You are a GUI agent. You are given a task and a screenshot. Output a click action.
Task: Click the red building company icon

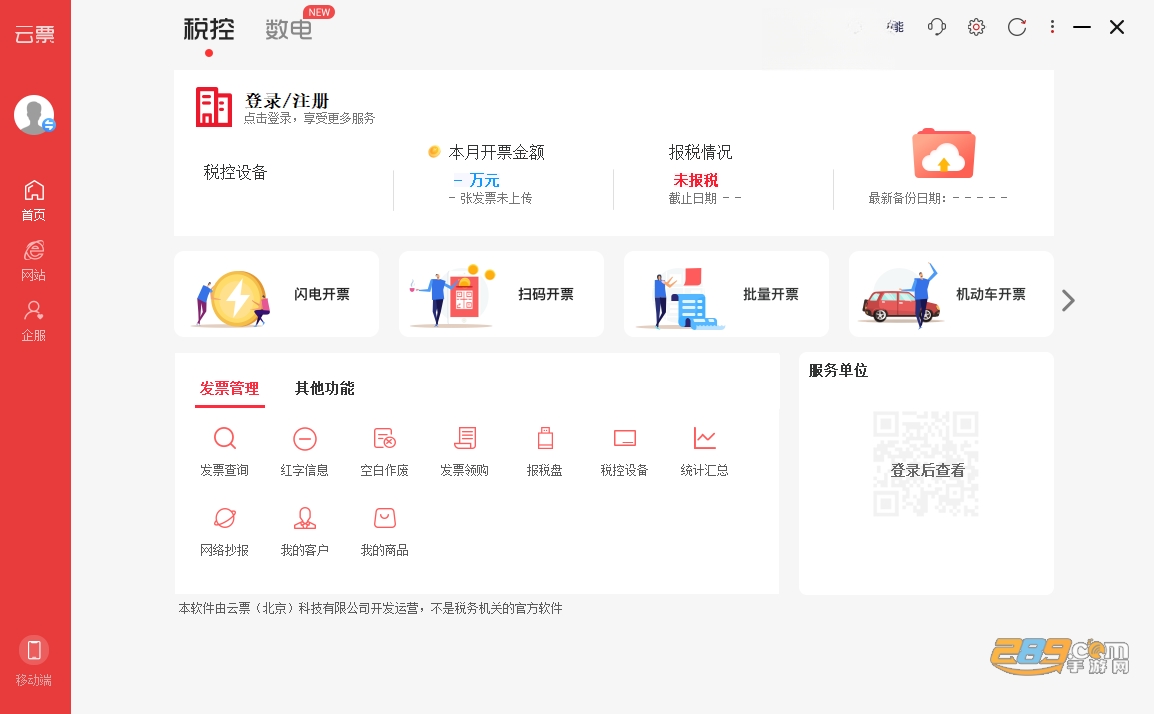[213, 107]
